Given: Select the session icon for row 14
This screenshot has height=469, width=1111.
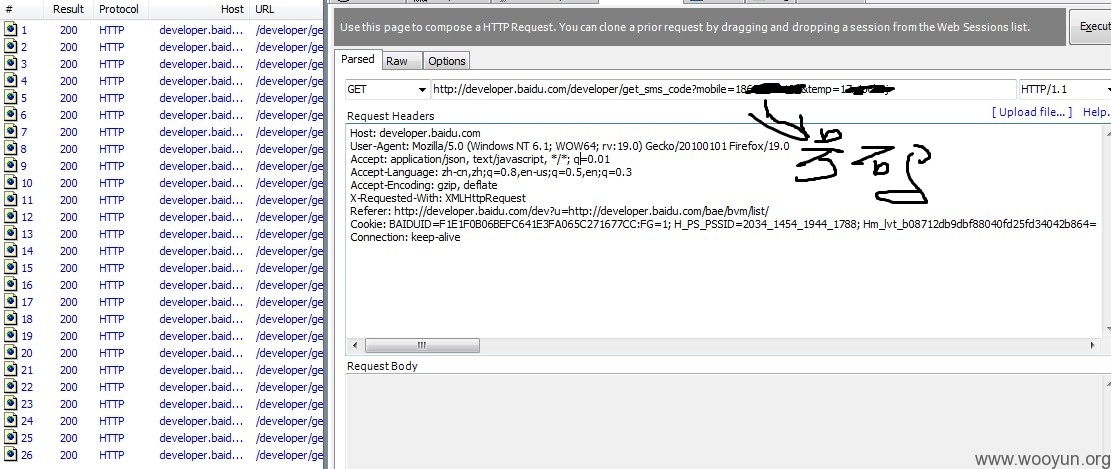Looking at the screenshot, I should click(x=11, y=251).
